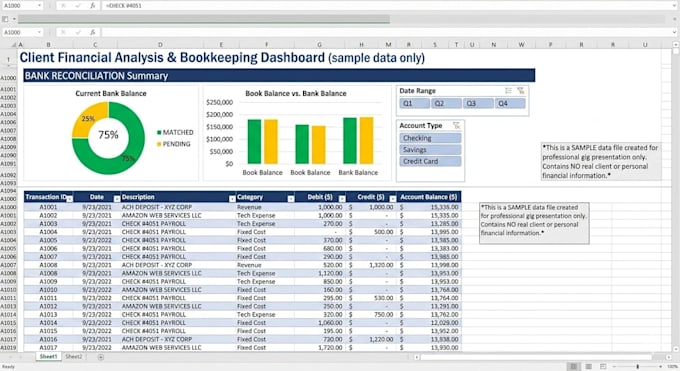
Task: Enable multi-select on the Date Range slicer
Action: [x=508, y=91]
